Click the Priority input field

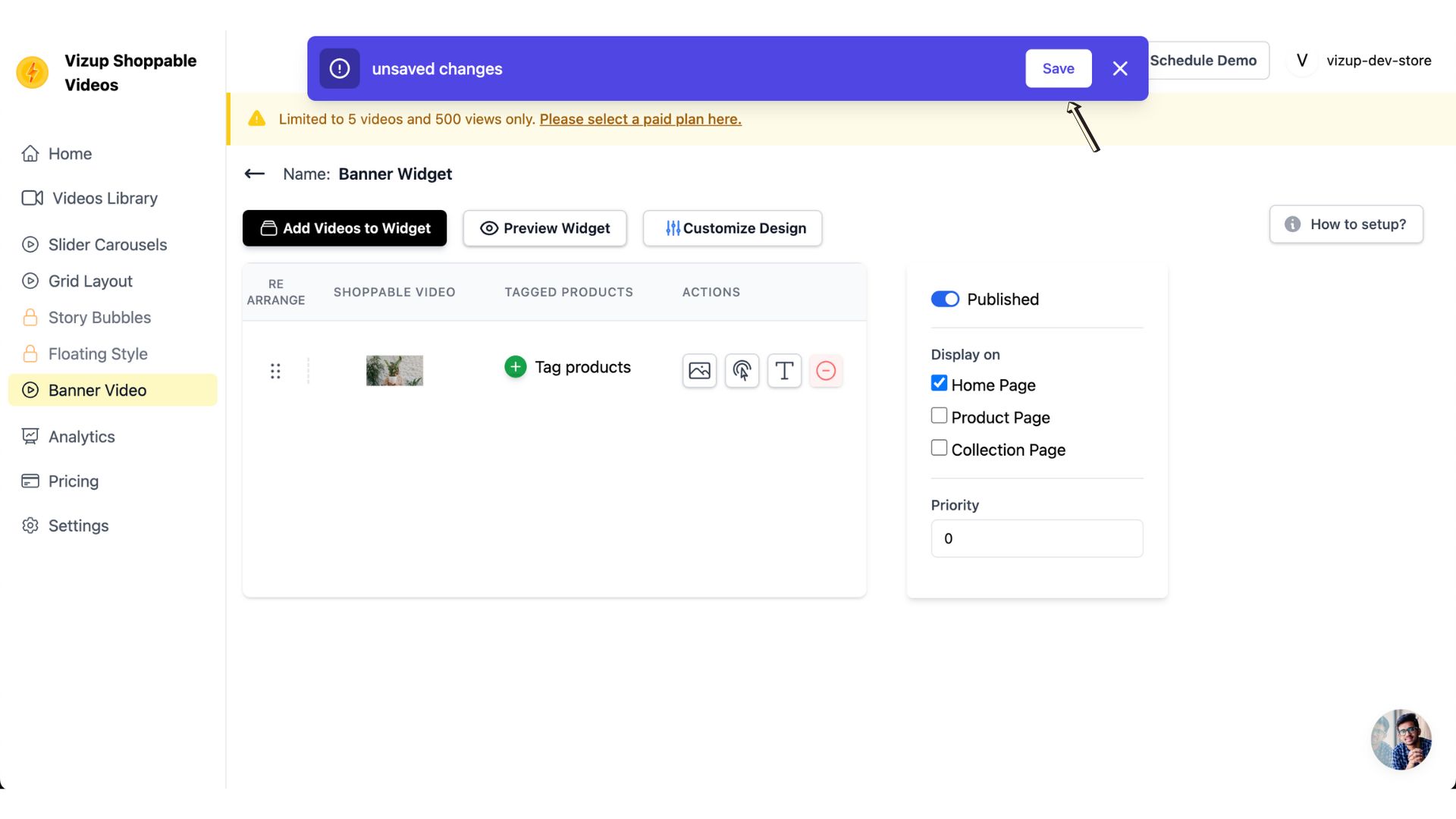[1036, 539]
